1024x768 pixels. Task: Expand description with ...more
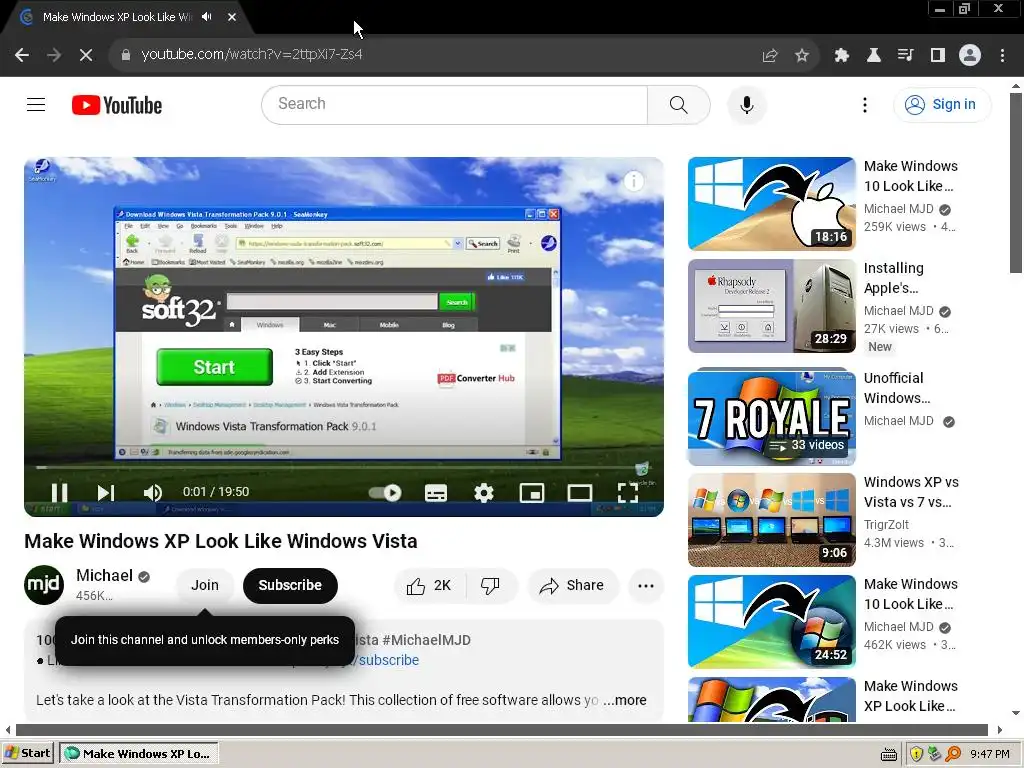625,700
